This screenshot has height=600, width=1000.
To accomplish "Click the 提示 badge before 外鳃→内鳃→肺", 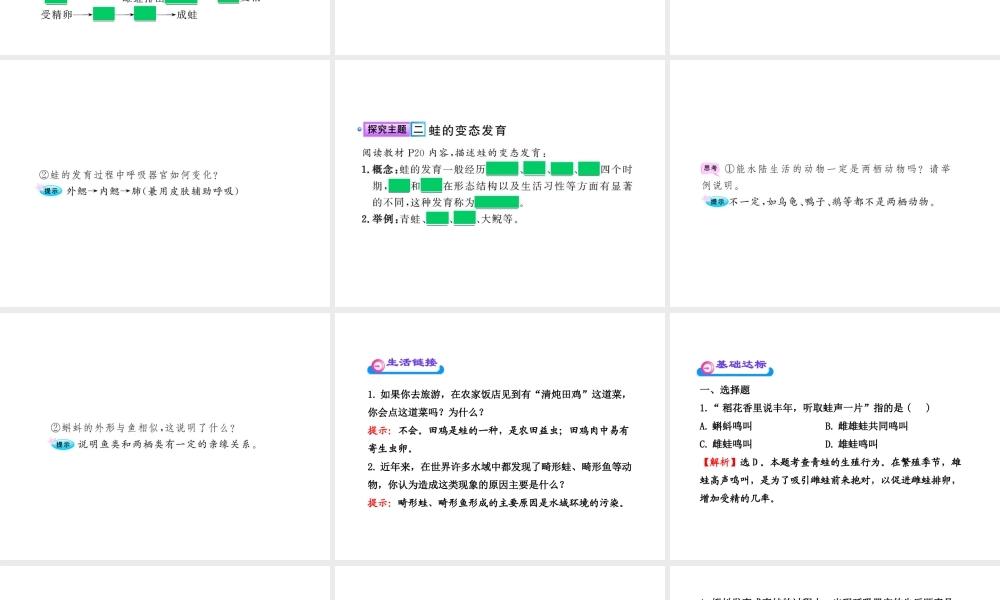I will 51,191.
